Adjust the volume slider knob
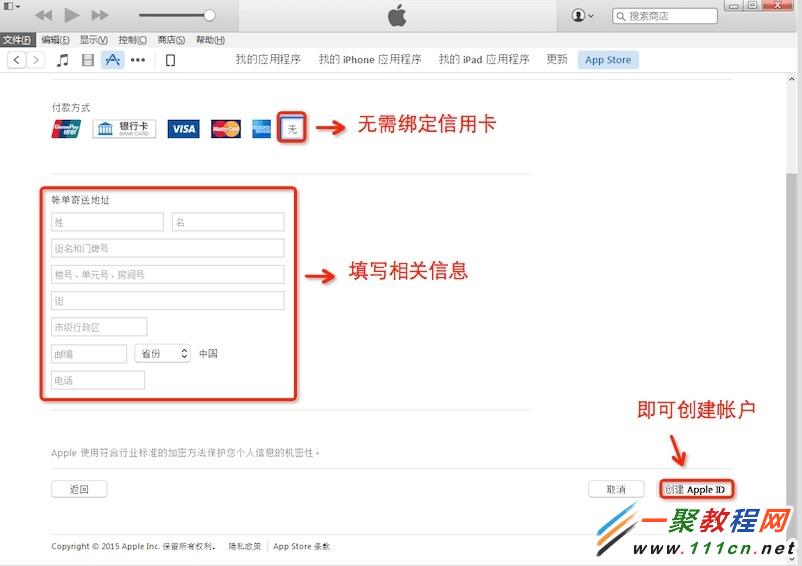 tap(209, 15)
